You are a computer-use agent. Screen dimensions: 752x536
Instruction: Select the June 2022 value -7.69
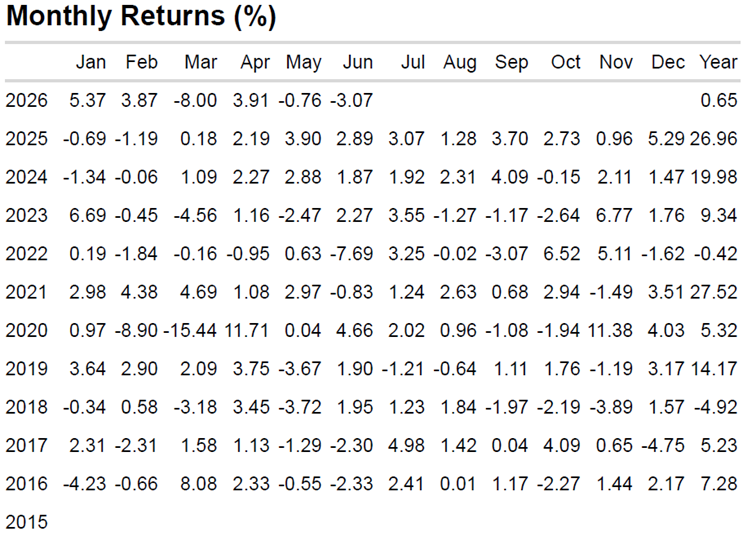352,254
